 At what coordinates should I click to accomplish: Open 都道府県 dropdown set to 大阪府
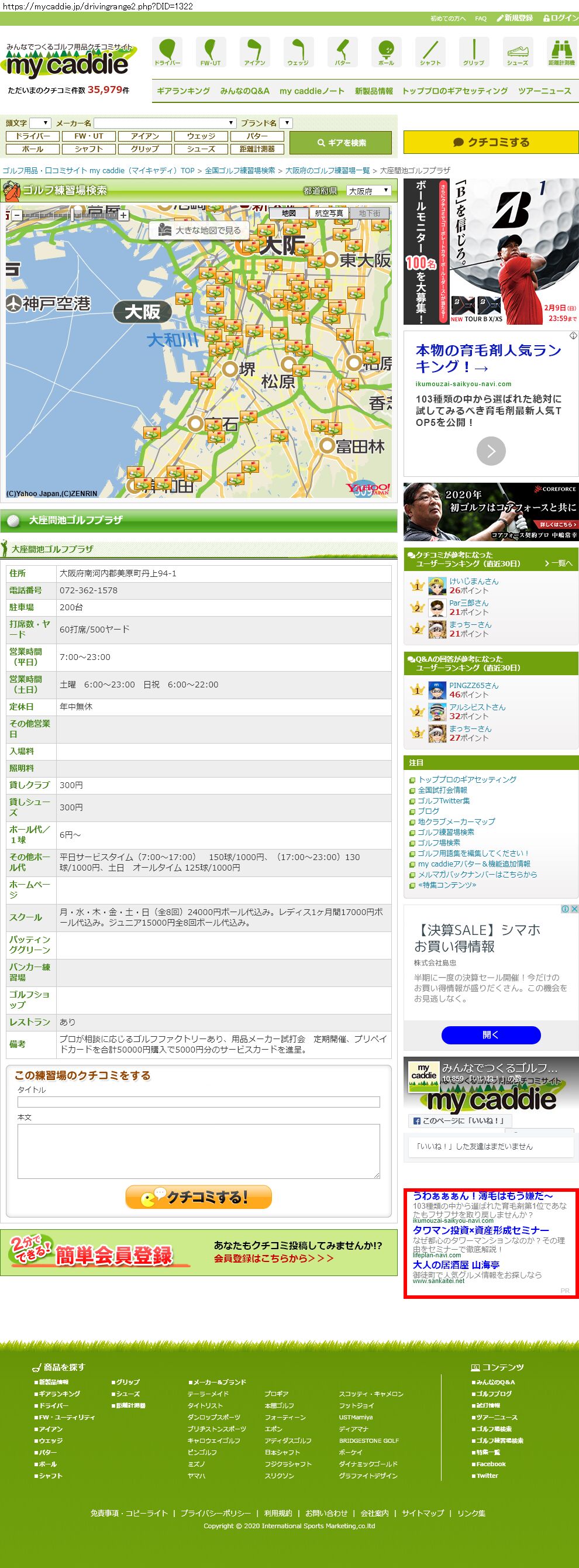tap(368, 191)
